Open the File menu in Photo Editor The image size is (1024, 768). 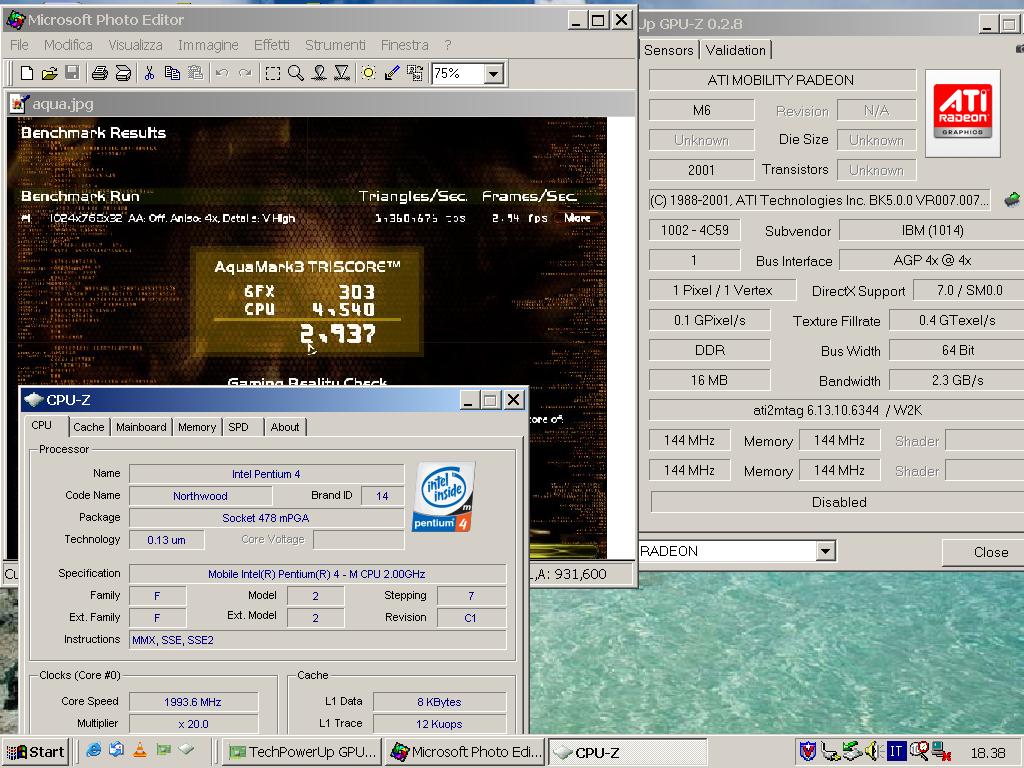coord(20,45)
